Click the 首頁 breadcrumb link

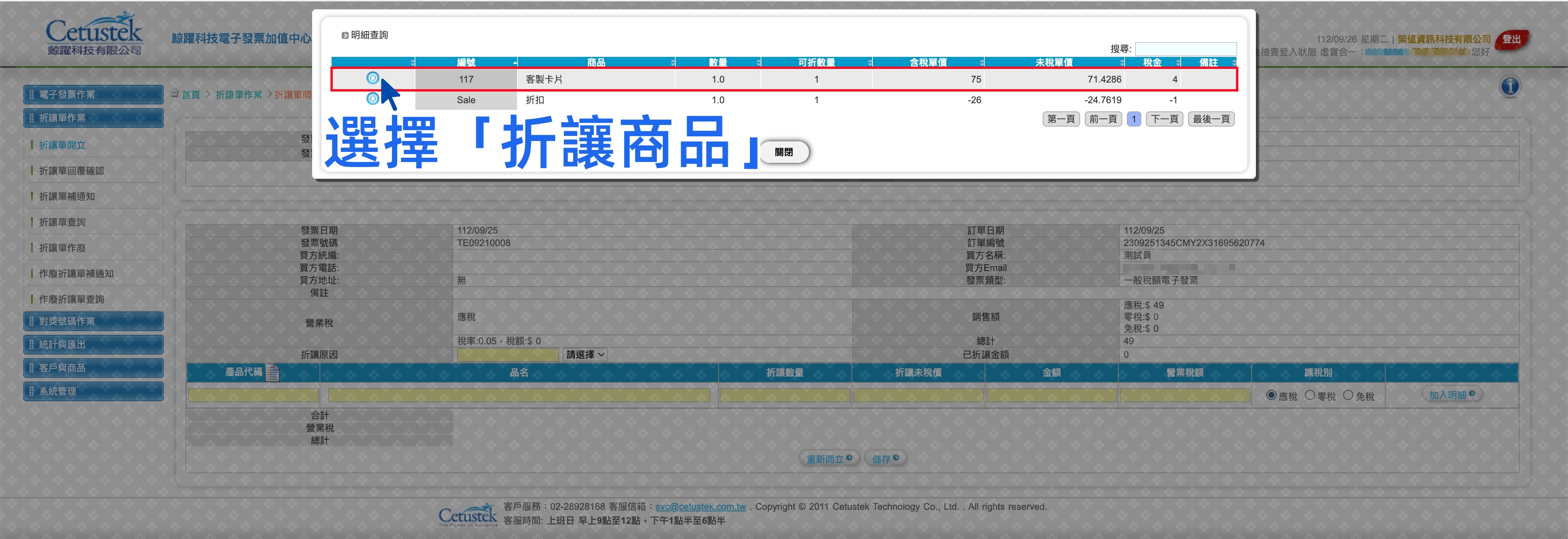191,94
